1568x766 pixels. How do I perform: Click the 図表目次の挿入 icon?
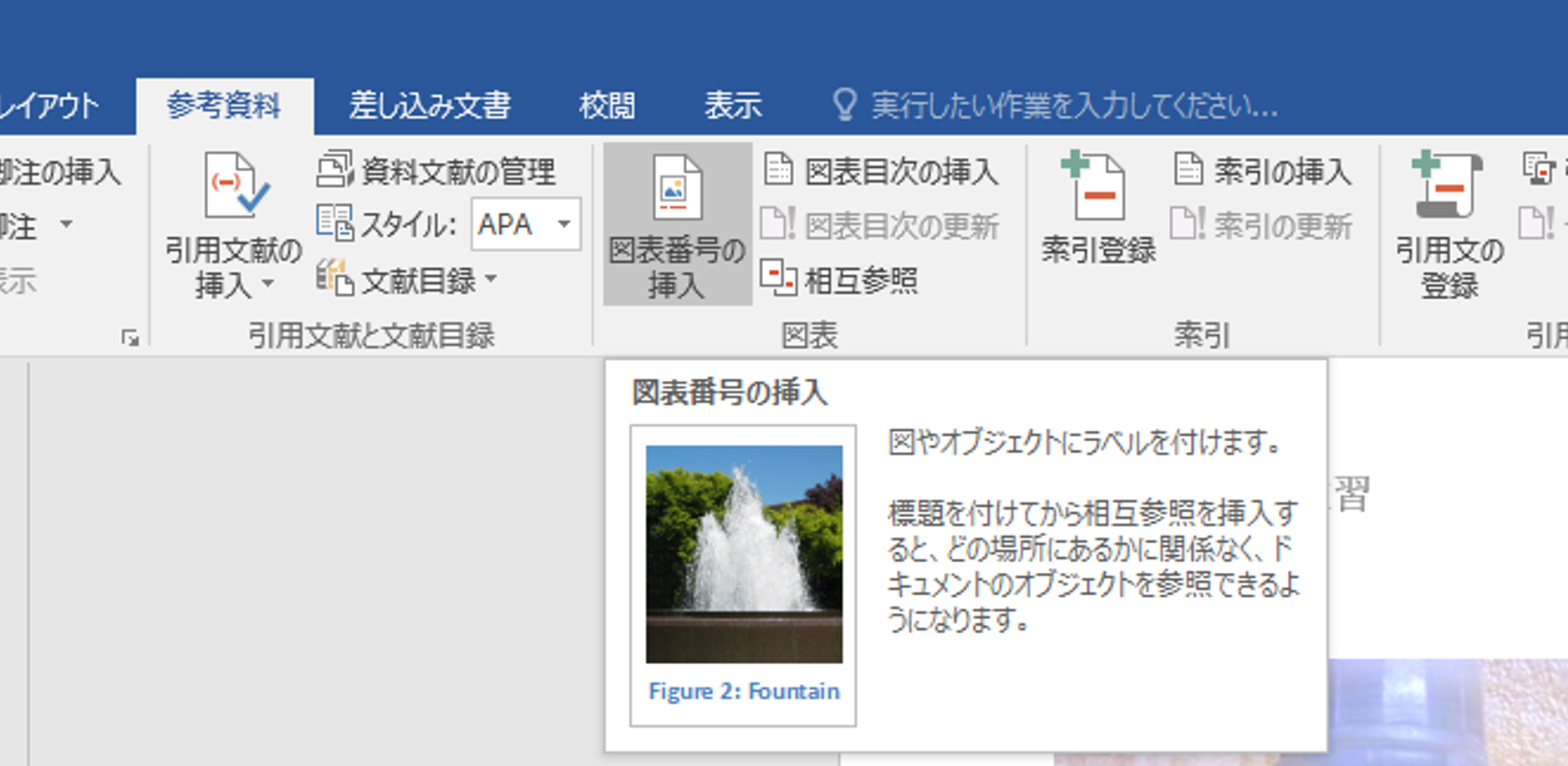coord(779,170)
